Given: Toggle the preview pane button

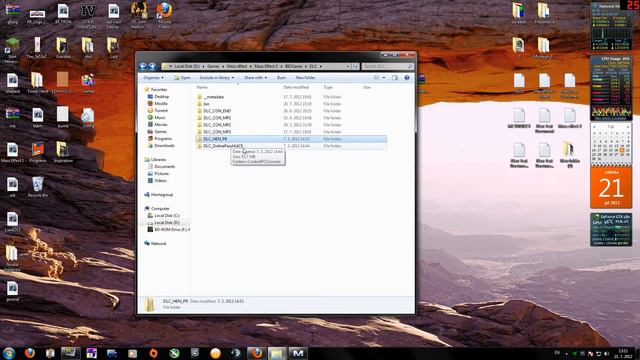Looking at the screenshot, I should [x=395, y=78].
